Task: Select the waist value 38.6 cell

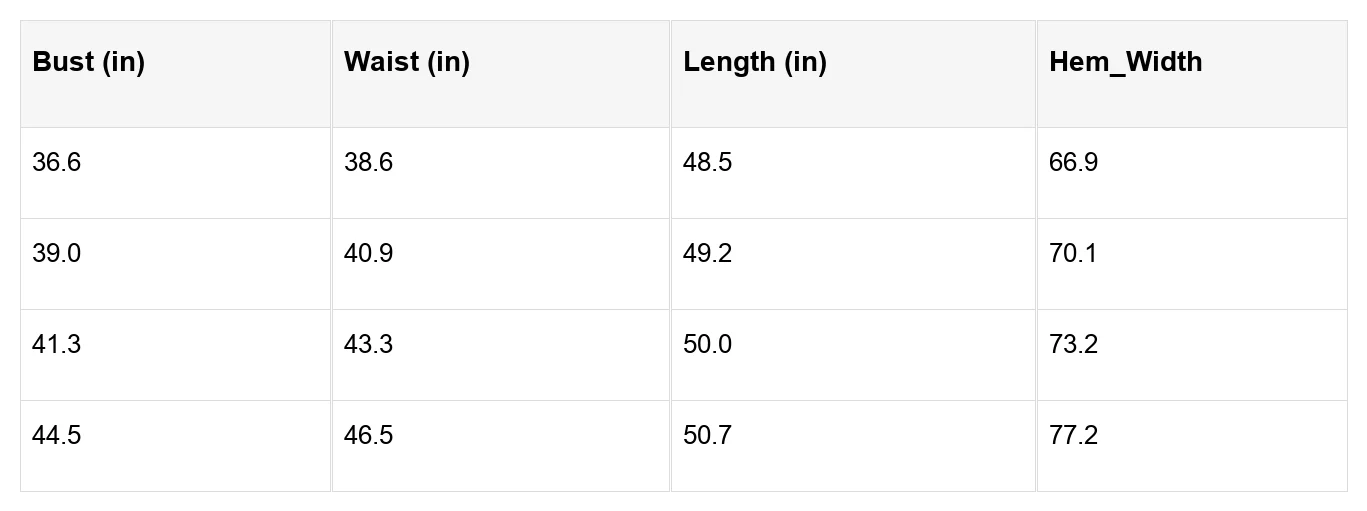Action: point(501,173)
